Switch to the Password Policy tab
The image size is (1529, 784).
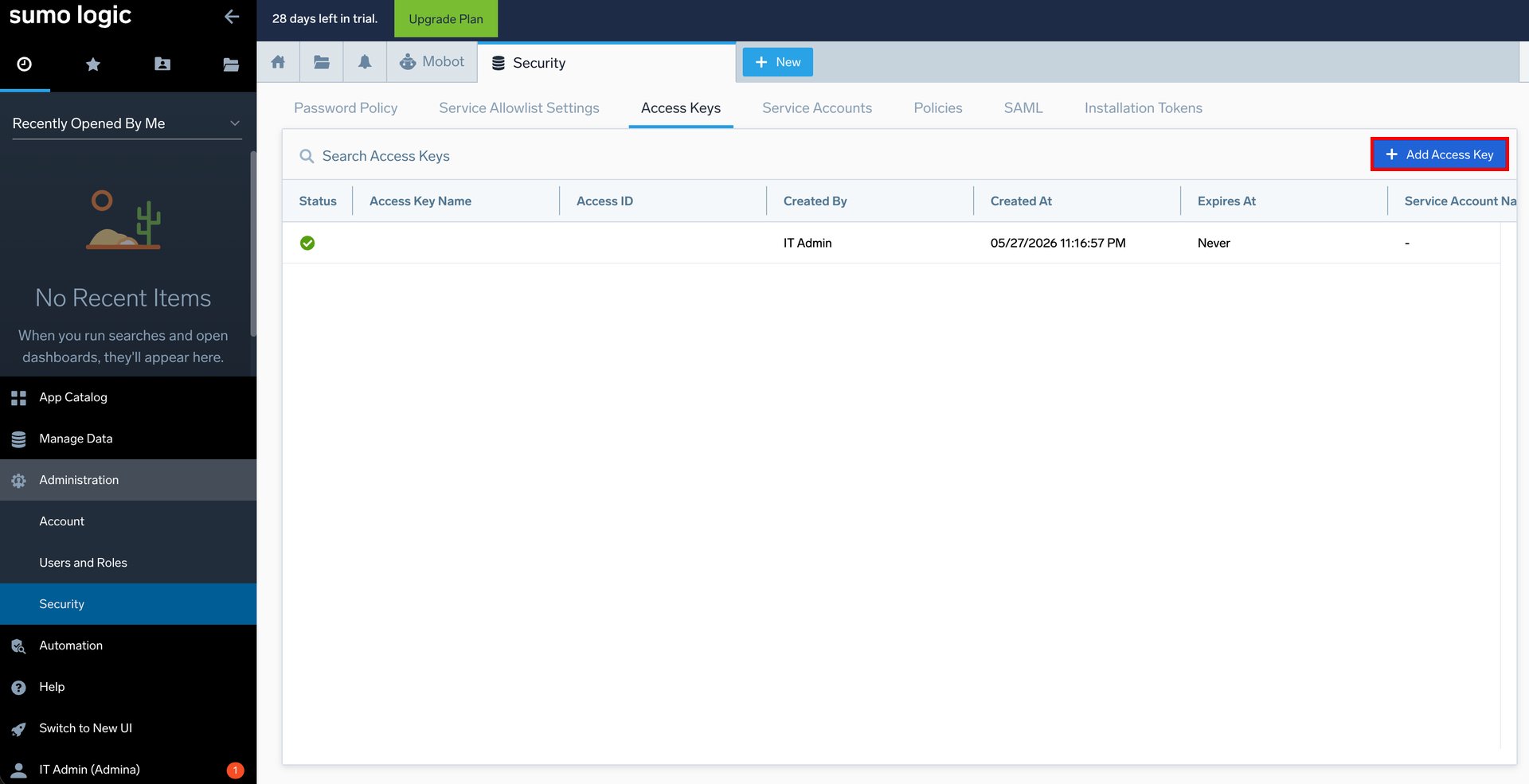coord(346,108)
